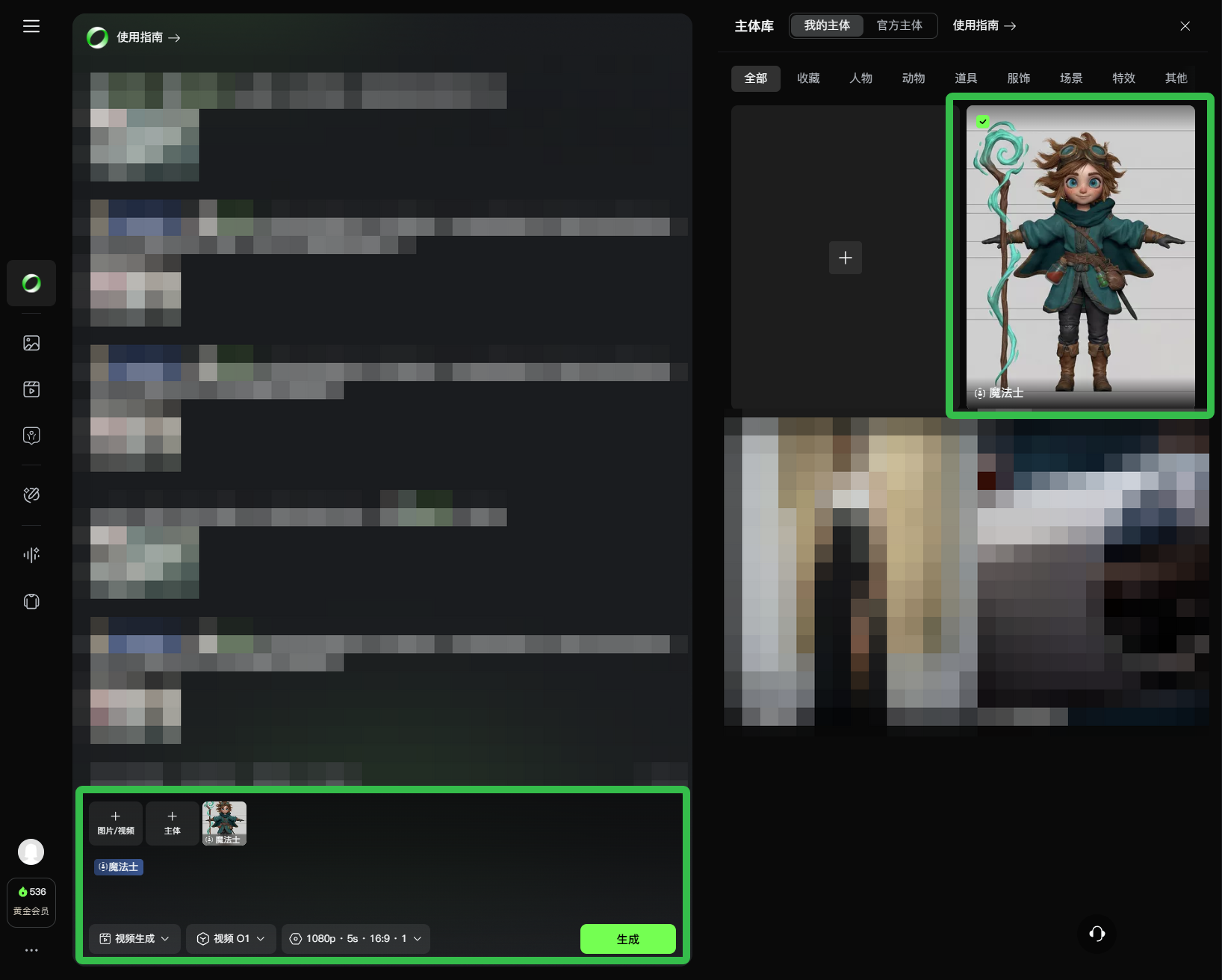
Task: Click the customer support headset icon
Action: (1097, 934)
